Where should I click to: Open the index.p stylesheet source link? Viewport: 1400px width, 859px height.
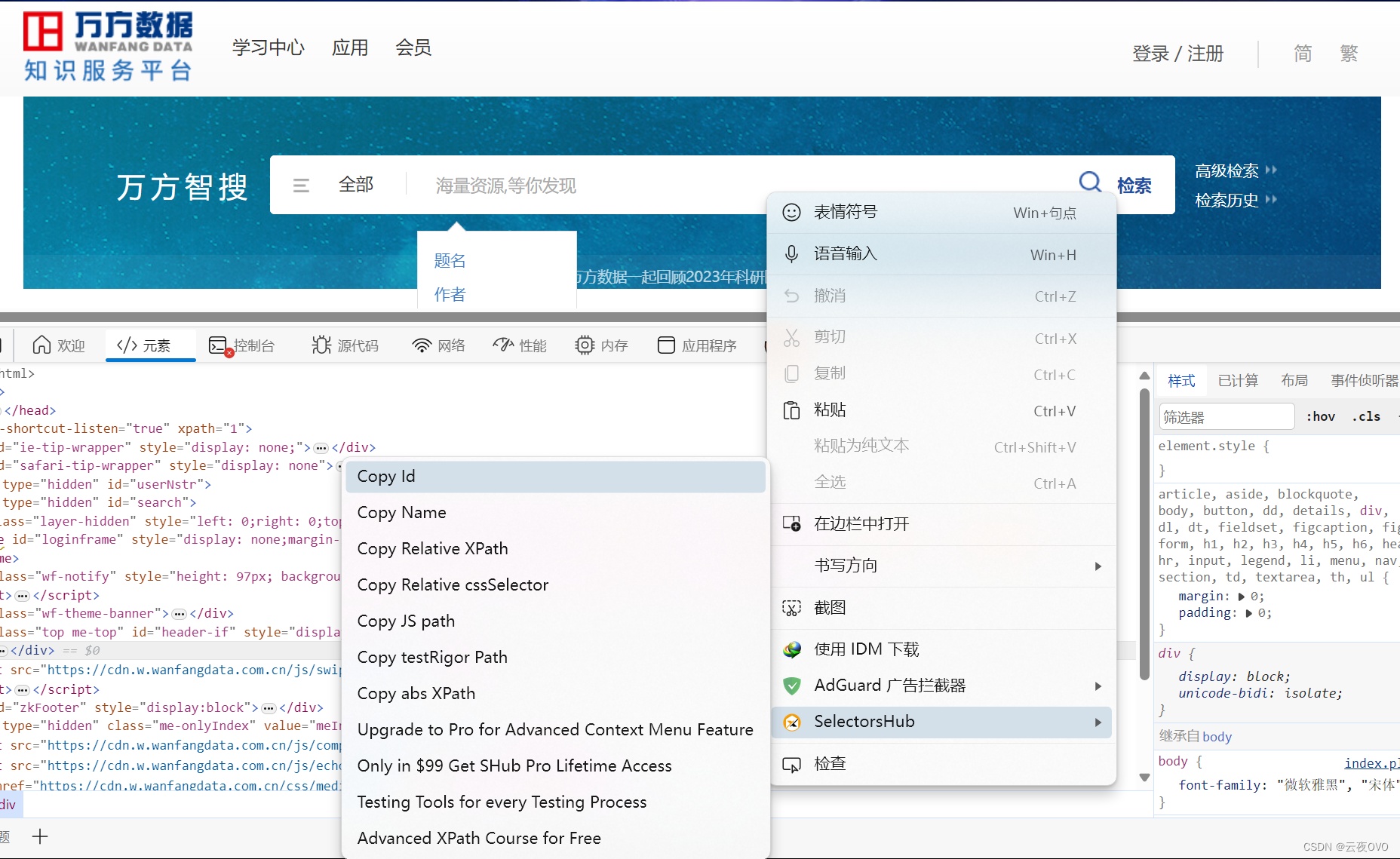point(1372,763)
